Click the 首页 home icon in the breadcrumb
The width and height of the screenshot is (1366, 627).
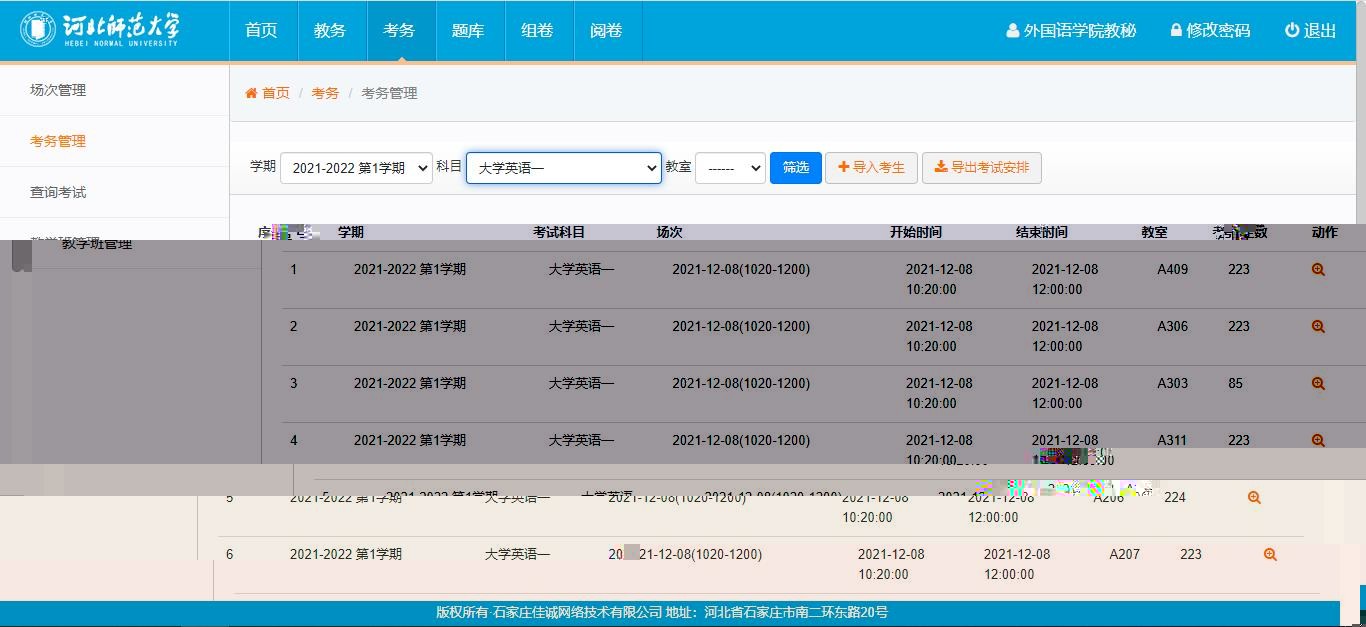click(x=251, y=93)
